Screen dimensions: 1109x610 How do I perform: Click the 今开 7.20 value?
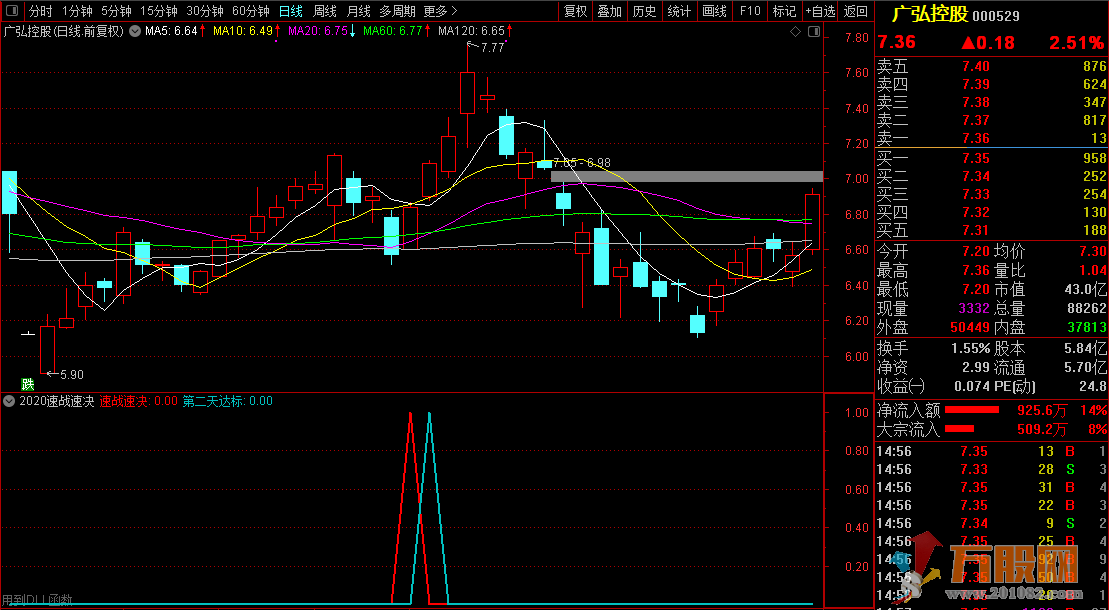click(975, 251)
